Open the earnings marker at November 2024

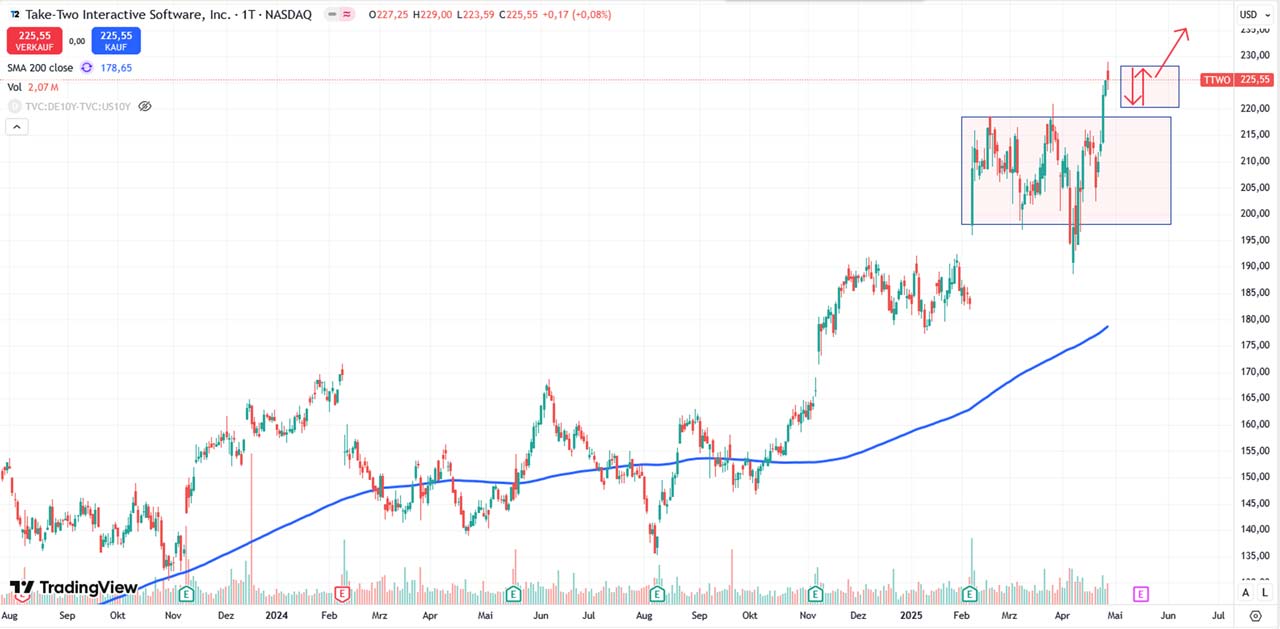(815, 593)
